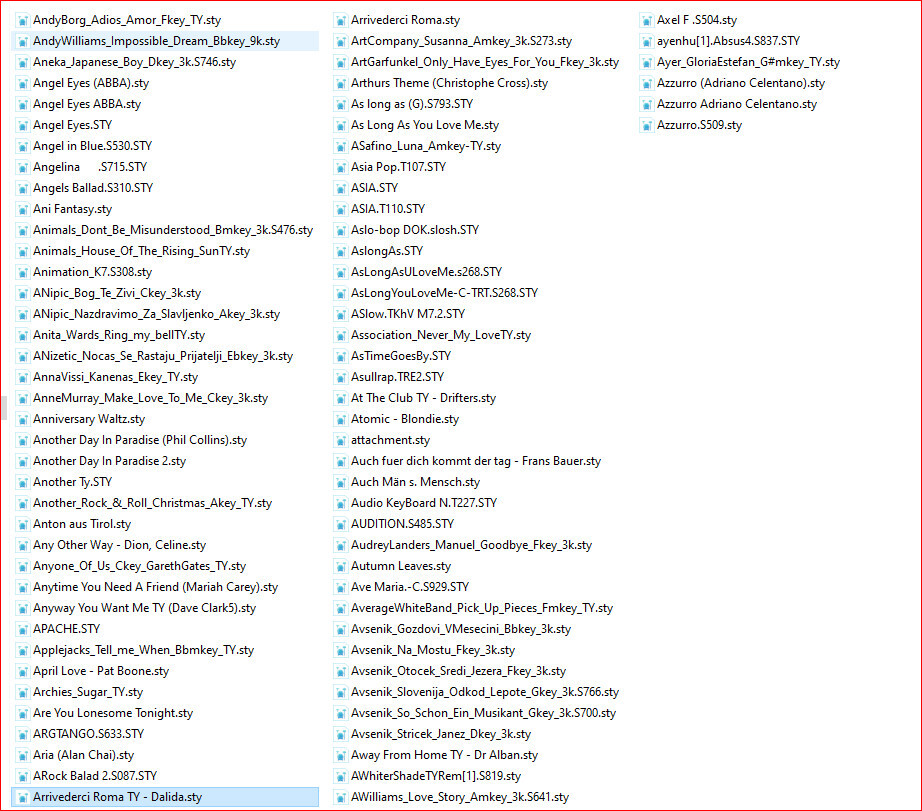
Task: Select Auch Män s. Mensch.sty
Action: click(x=416, y=482)
